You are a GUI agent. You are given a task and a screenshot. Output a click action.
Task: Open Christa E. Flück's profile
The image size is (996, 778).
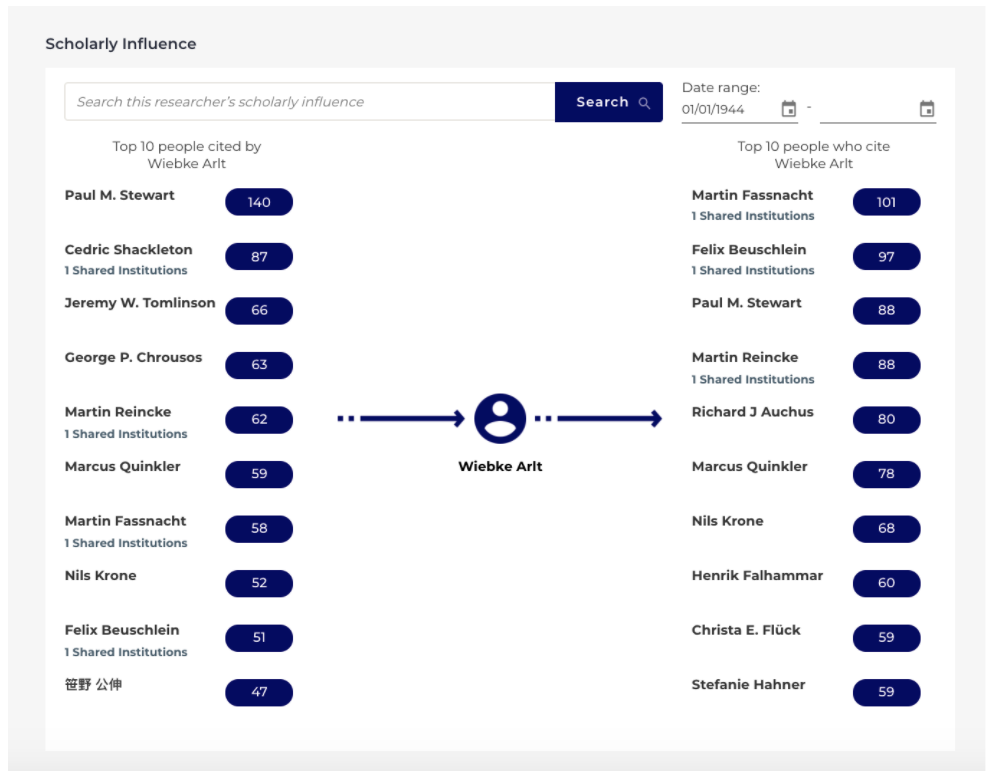click(746, 631)
